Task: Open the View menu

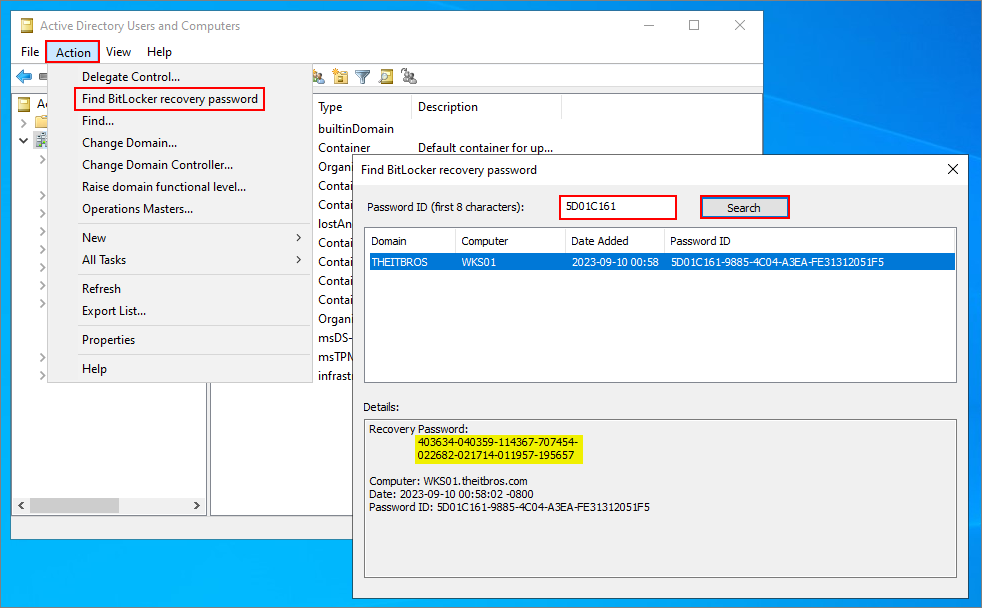Action: tap(118, 52)
